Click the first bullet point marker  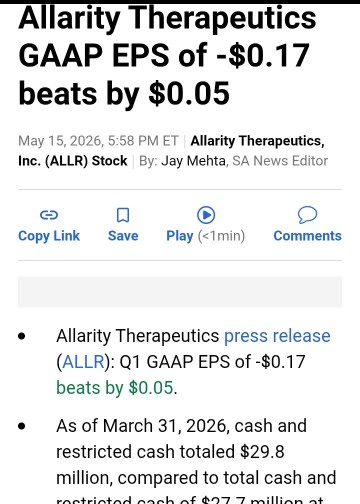coord(22,336)
